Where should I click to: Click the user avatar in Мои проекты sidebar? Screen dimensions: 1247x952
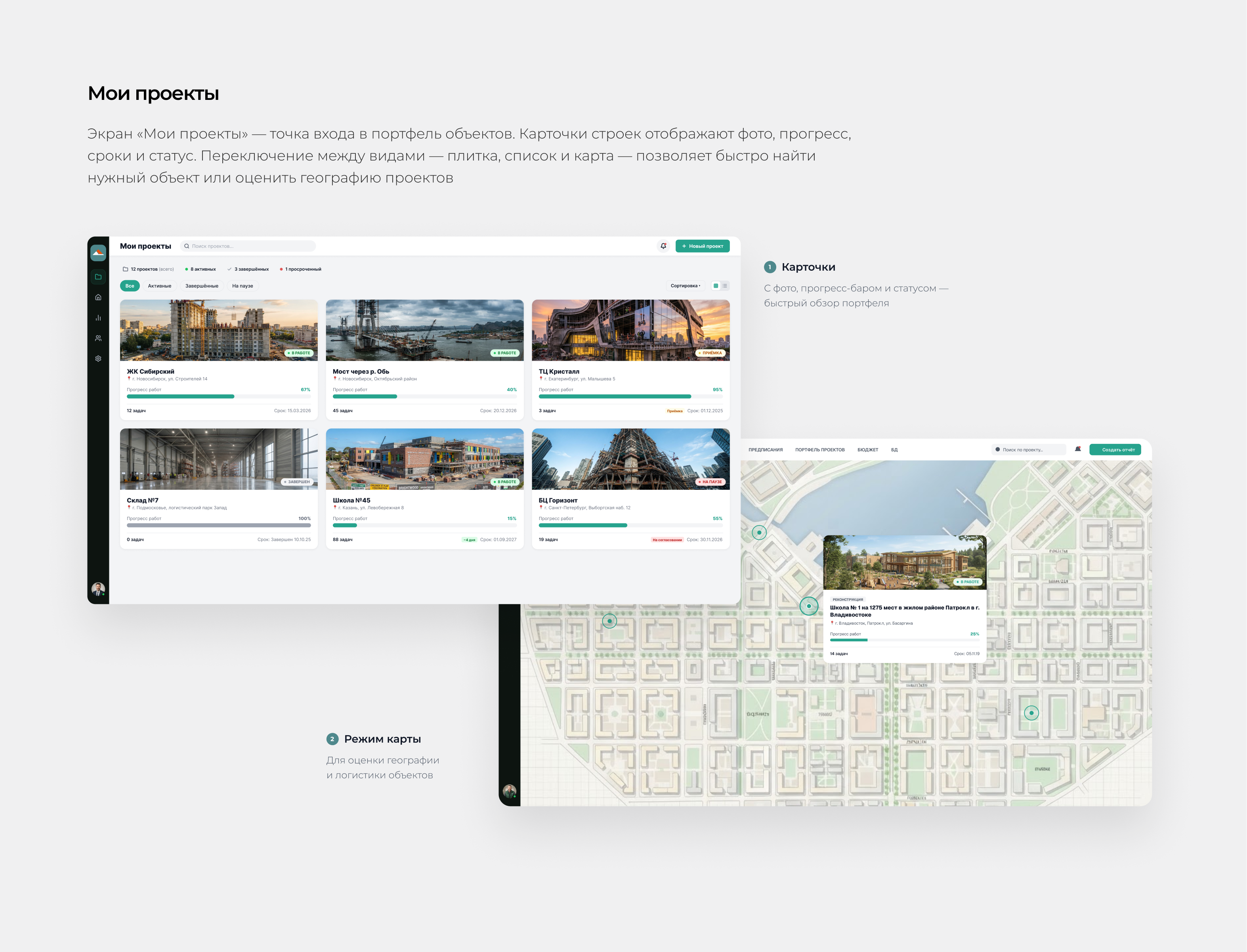click(x=98, y=589)
